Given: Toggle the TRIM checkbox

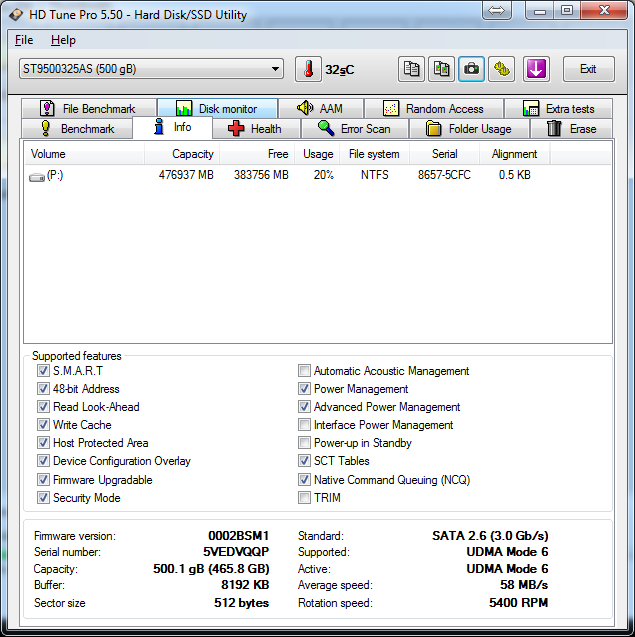Looking at the screenshot, I should click(x=304, y=498).
